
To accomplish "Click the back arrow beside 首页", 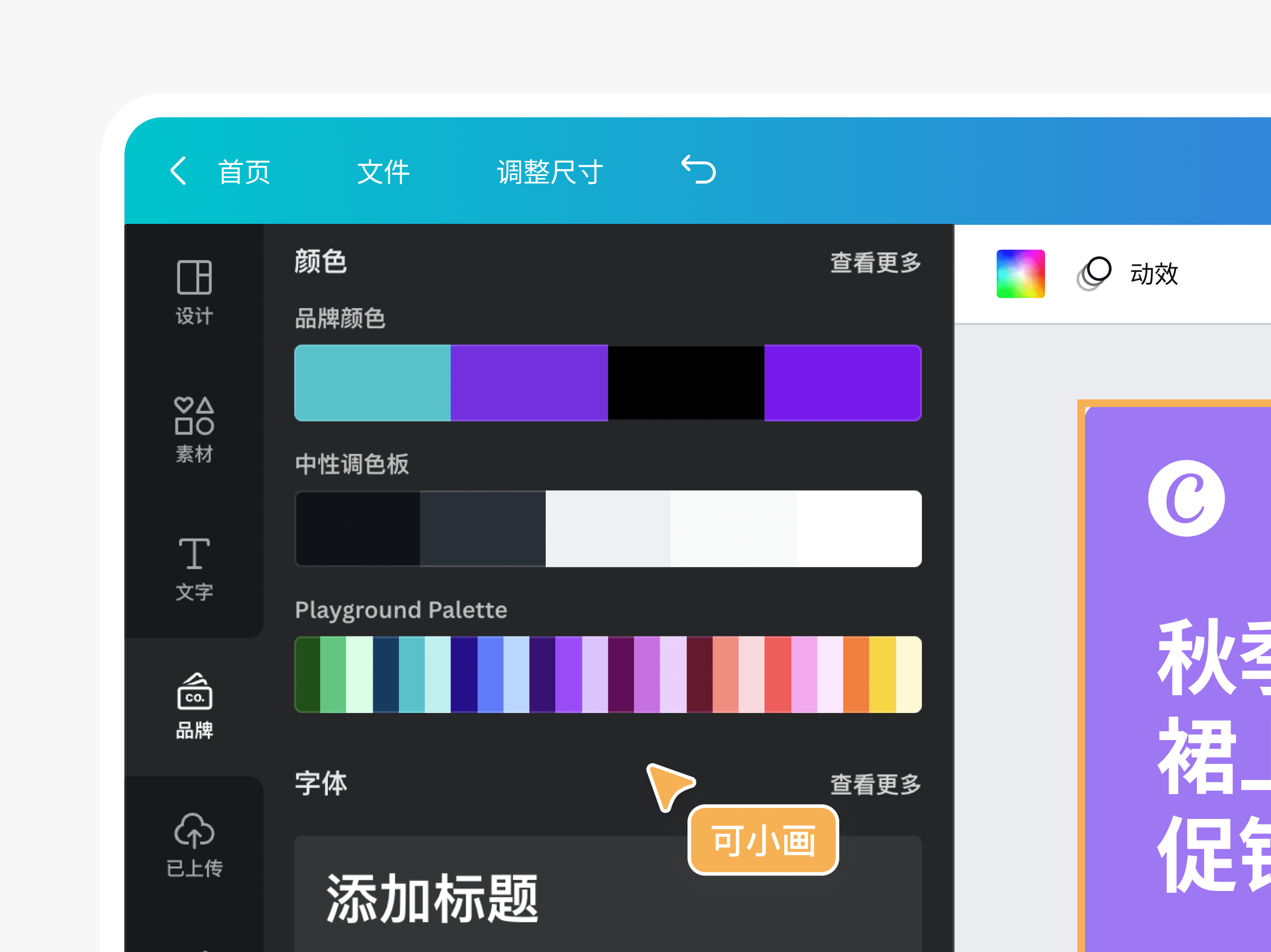I will [x=178, y=170].
